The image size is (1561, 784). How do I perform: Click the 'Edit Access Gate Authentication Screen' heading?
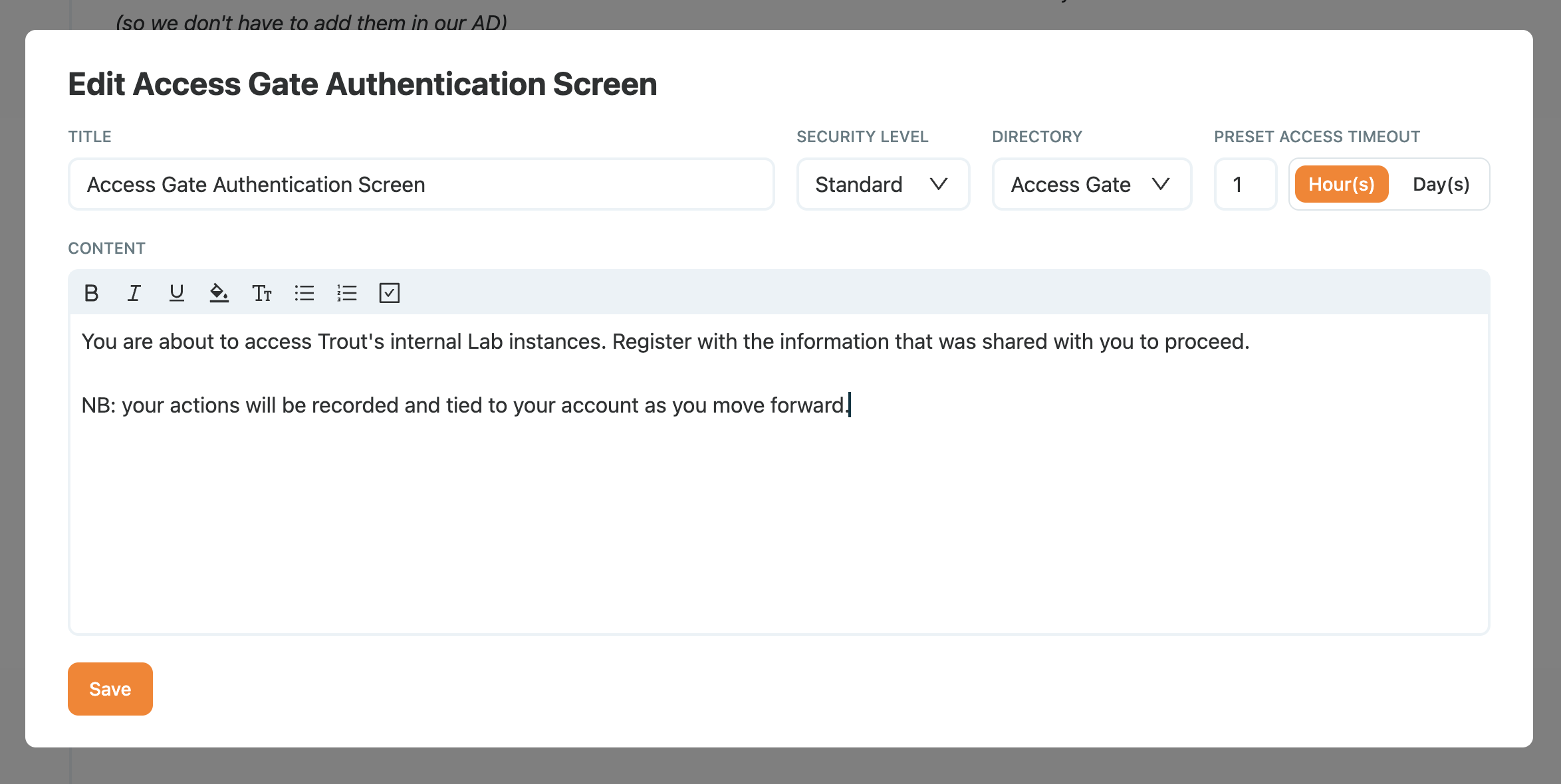point(362,84)
